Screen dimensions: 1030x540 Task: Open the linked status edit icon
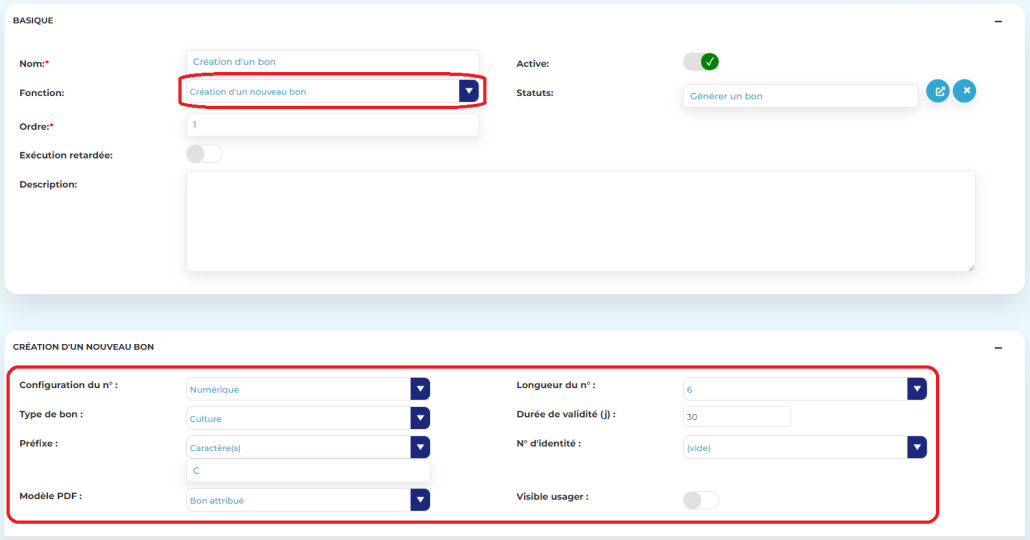click(x=938, y=91)
